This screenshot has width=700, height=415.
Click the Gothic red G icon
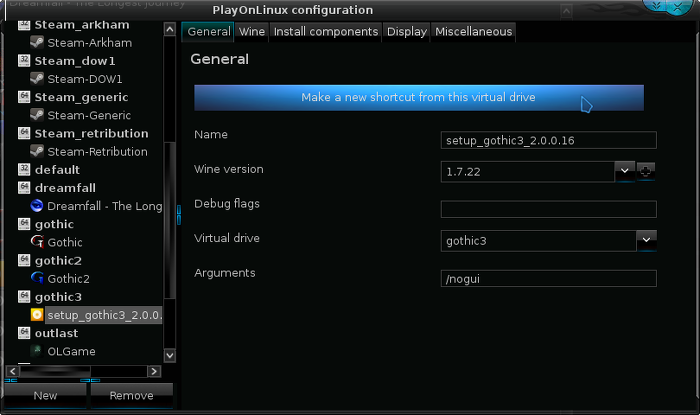(37, 242)
